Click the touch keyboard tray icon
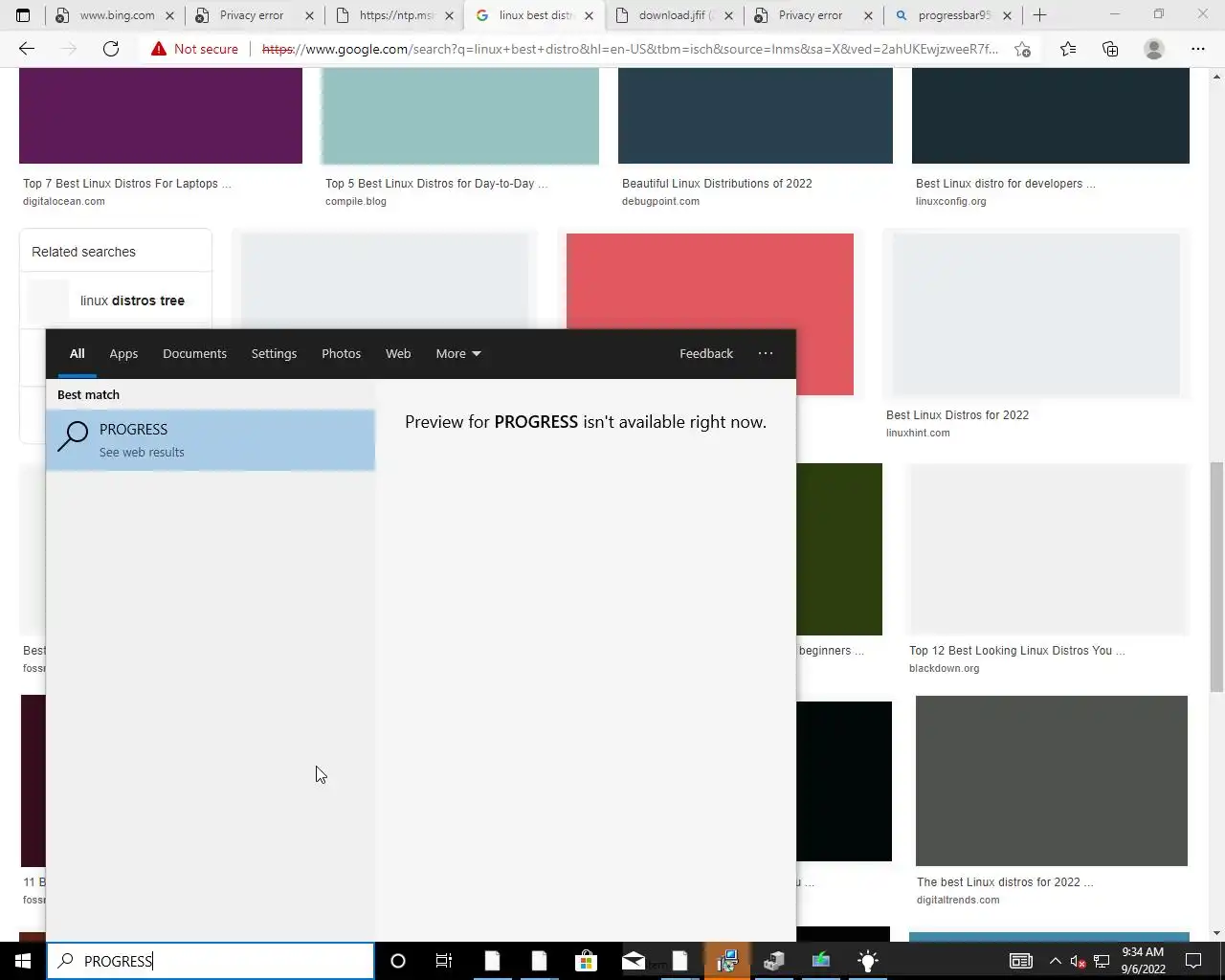This screenshot has height=980, width=1225. (1021, 961)
